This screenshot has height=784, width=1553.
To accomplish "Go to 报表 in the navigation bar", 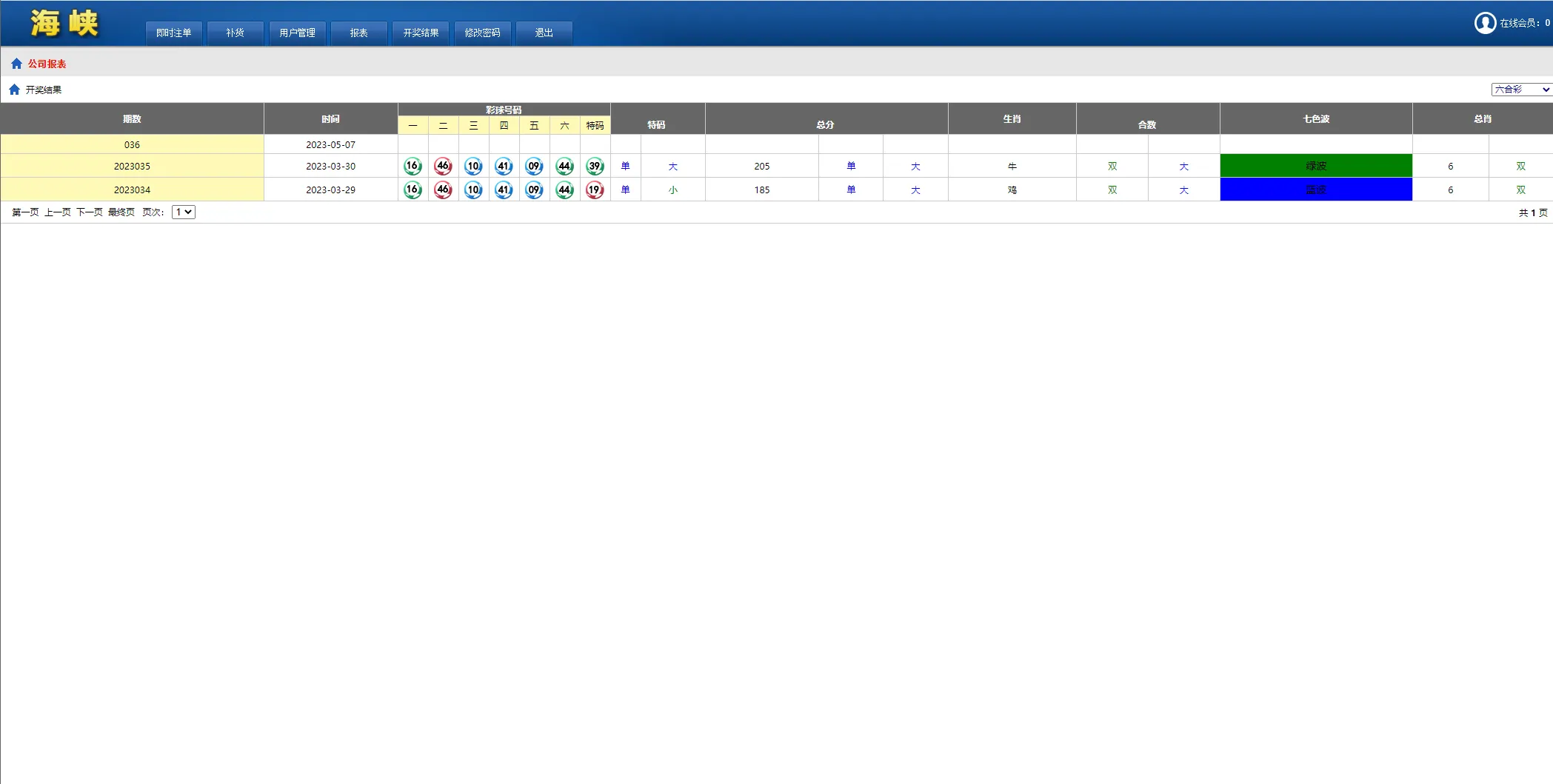I will click(359, 33).
